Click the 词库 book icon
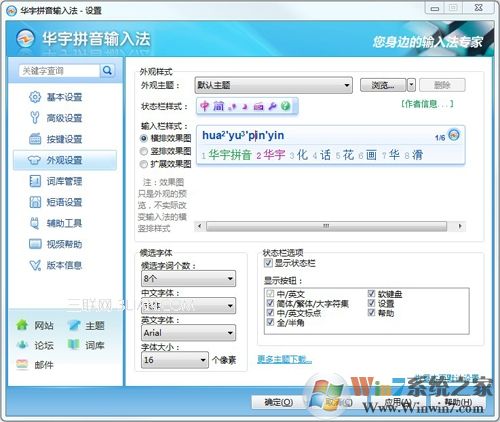500x422 pixels. 74,345
